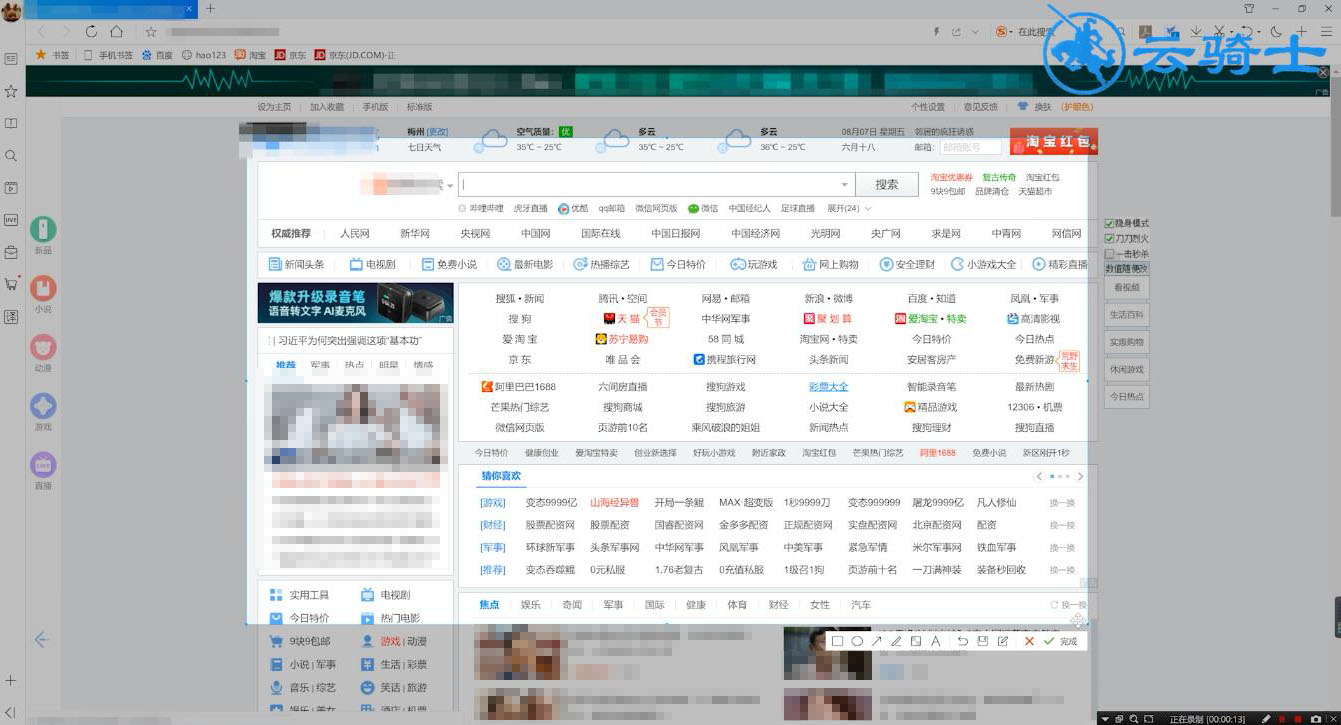Click the back arrow in the left sidebar

[x=42, y=639]
